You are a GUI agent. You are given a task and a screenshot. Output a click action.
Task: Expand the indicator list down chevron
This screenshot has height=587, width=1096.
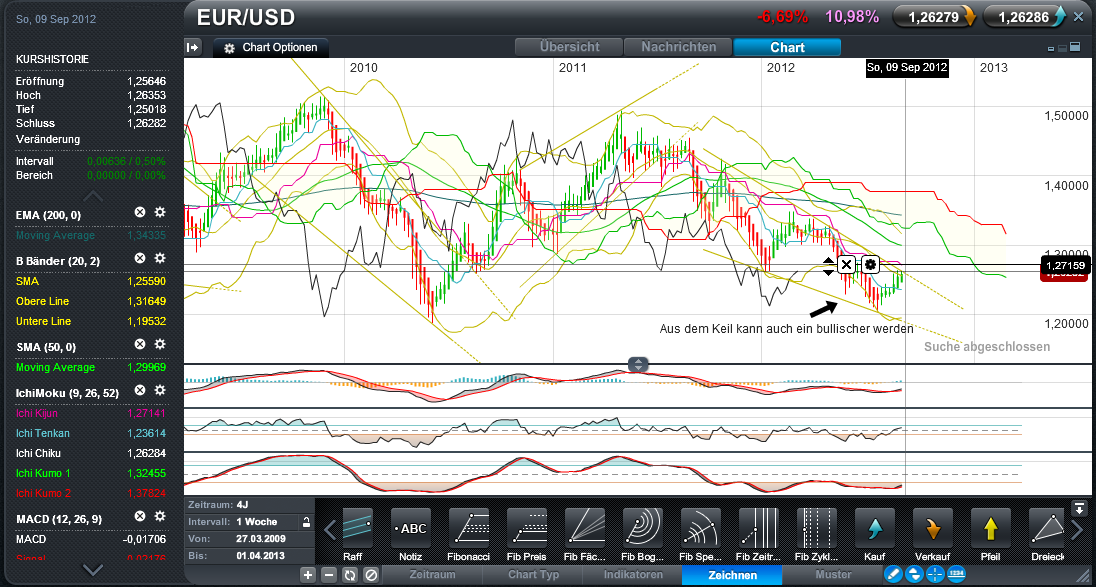pyautogui.click(x=93, y=570)
